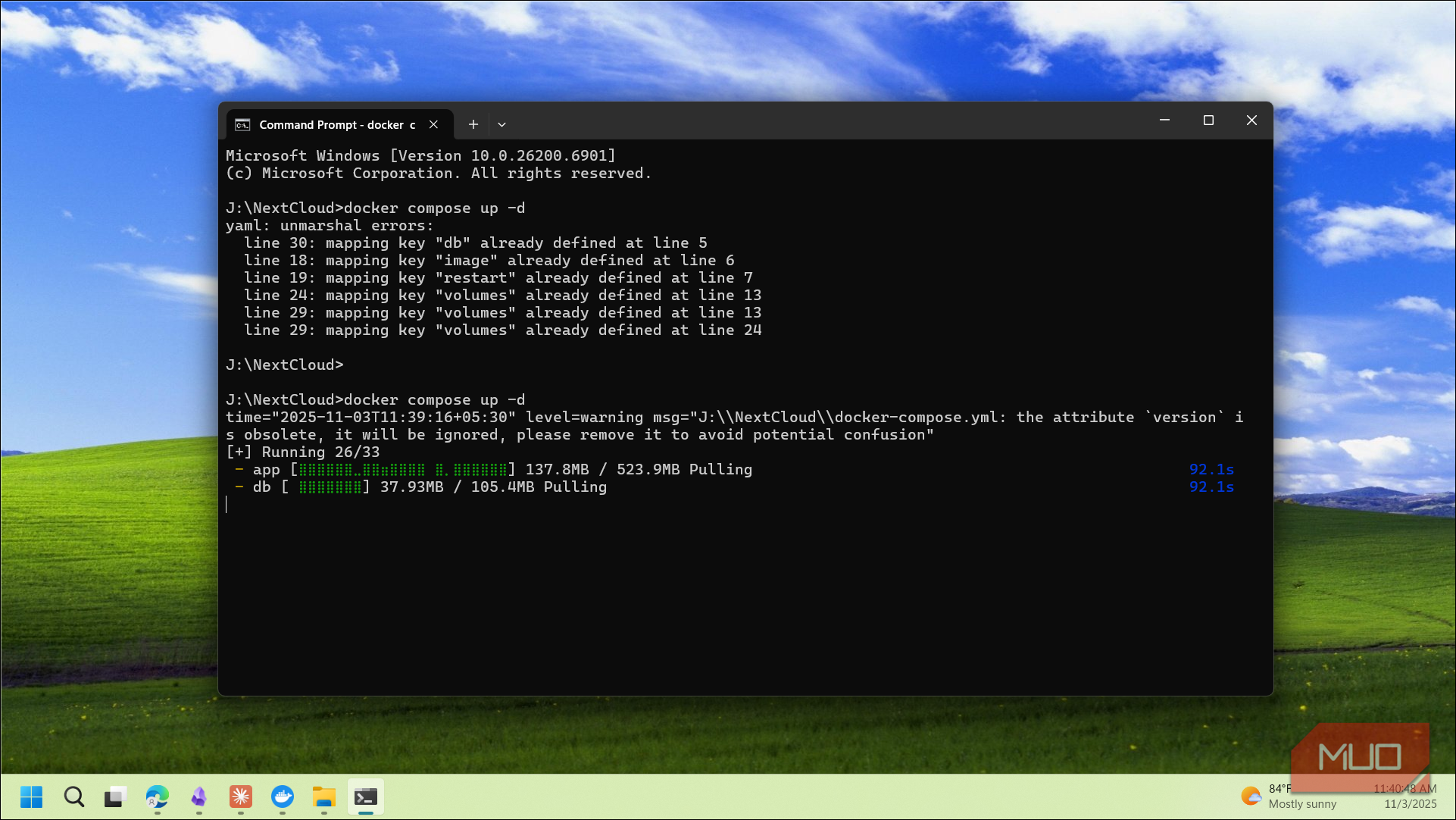Open the purple Obsidian taskbar app
The height and width of the screenshot is (820, 1456).
coord(198,797)
